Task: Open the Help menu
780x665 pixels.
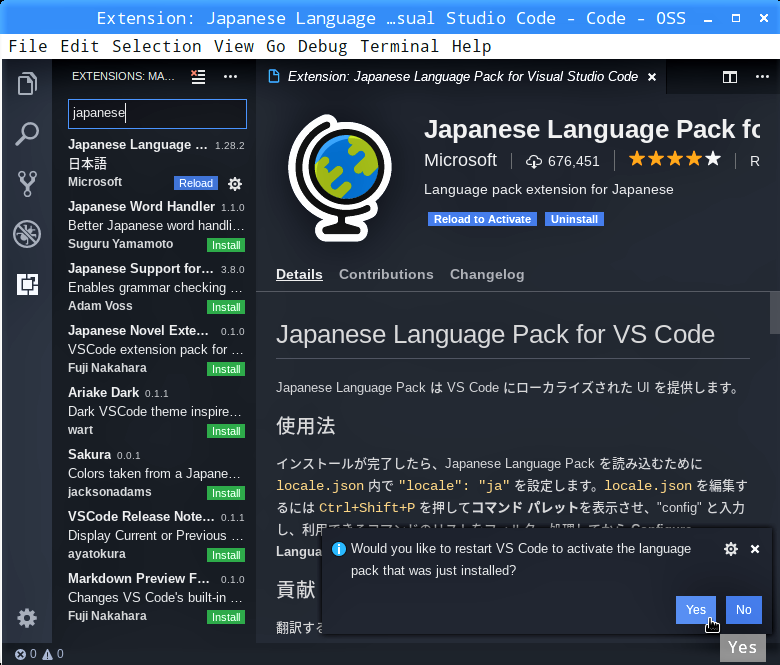Action: tap(471, 46)
